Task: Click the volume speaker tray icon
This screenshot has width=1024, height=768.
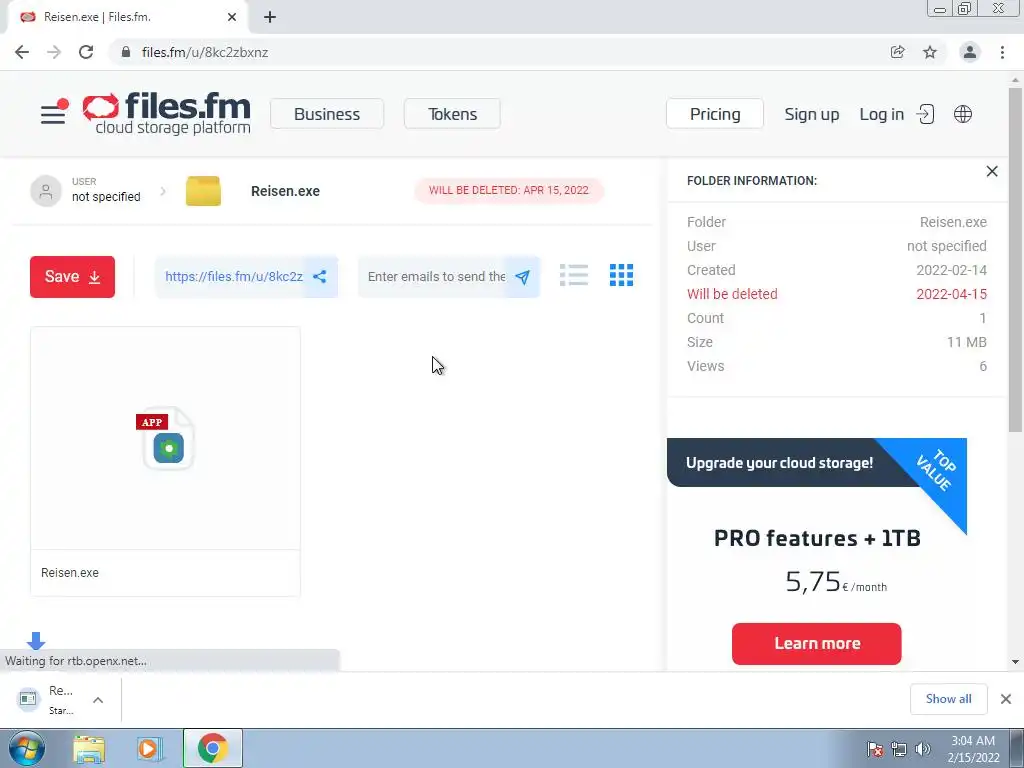Action: pyautogui.click(x=922, y=749)
